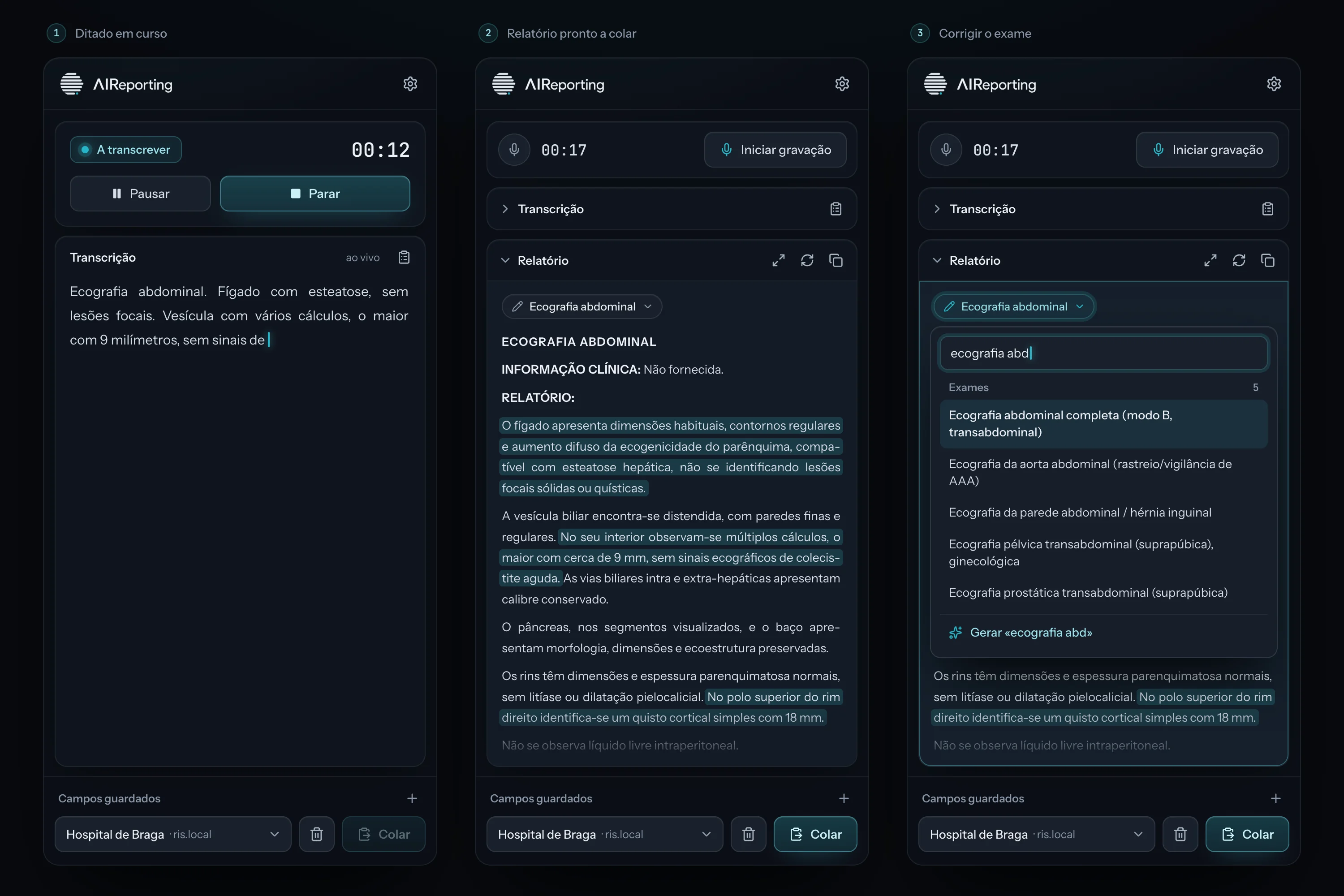1344x896 pixels.
Task: Copy live transcription via clipboard icon beside ao vivo
Action: coord(404,257)
